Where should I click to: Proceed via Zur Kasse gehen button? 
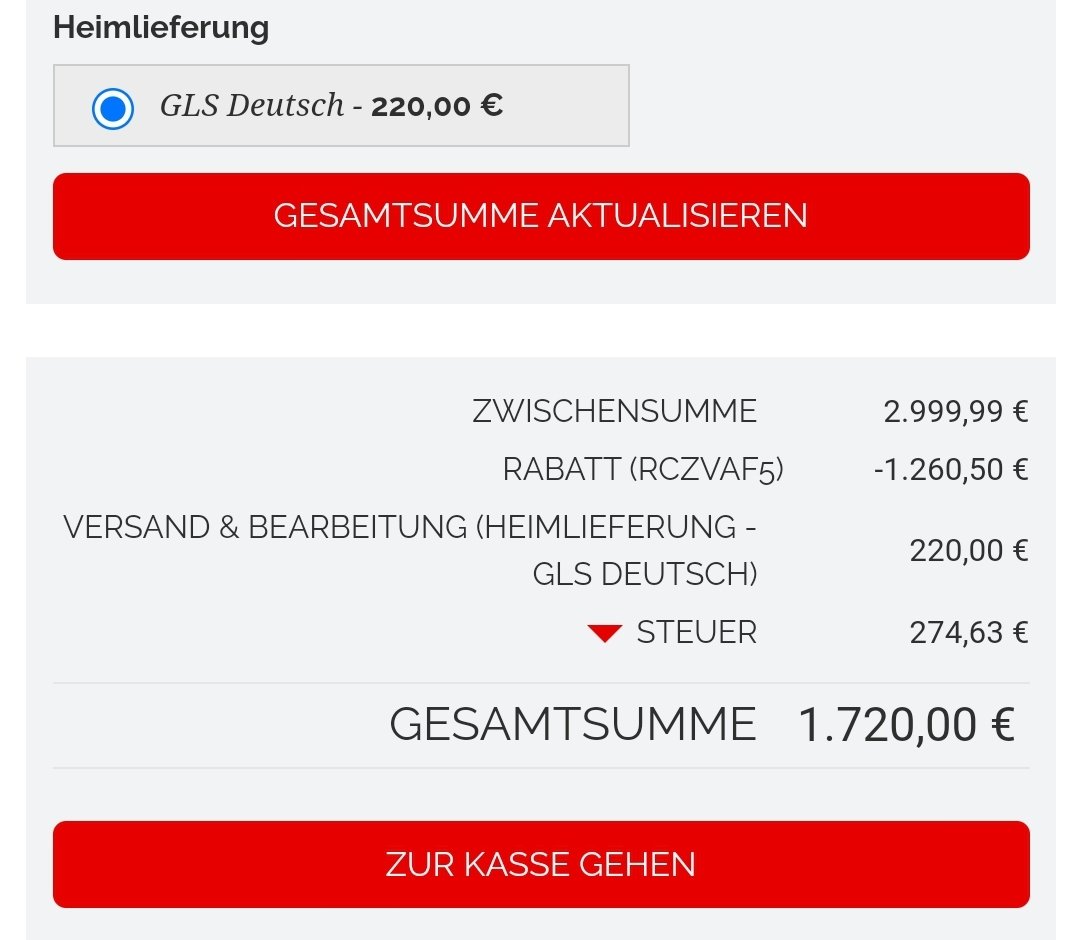coord(541,864)
